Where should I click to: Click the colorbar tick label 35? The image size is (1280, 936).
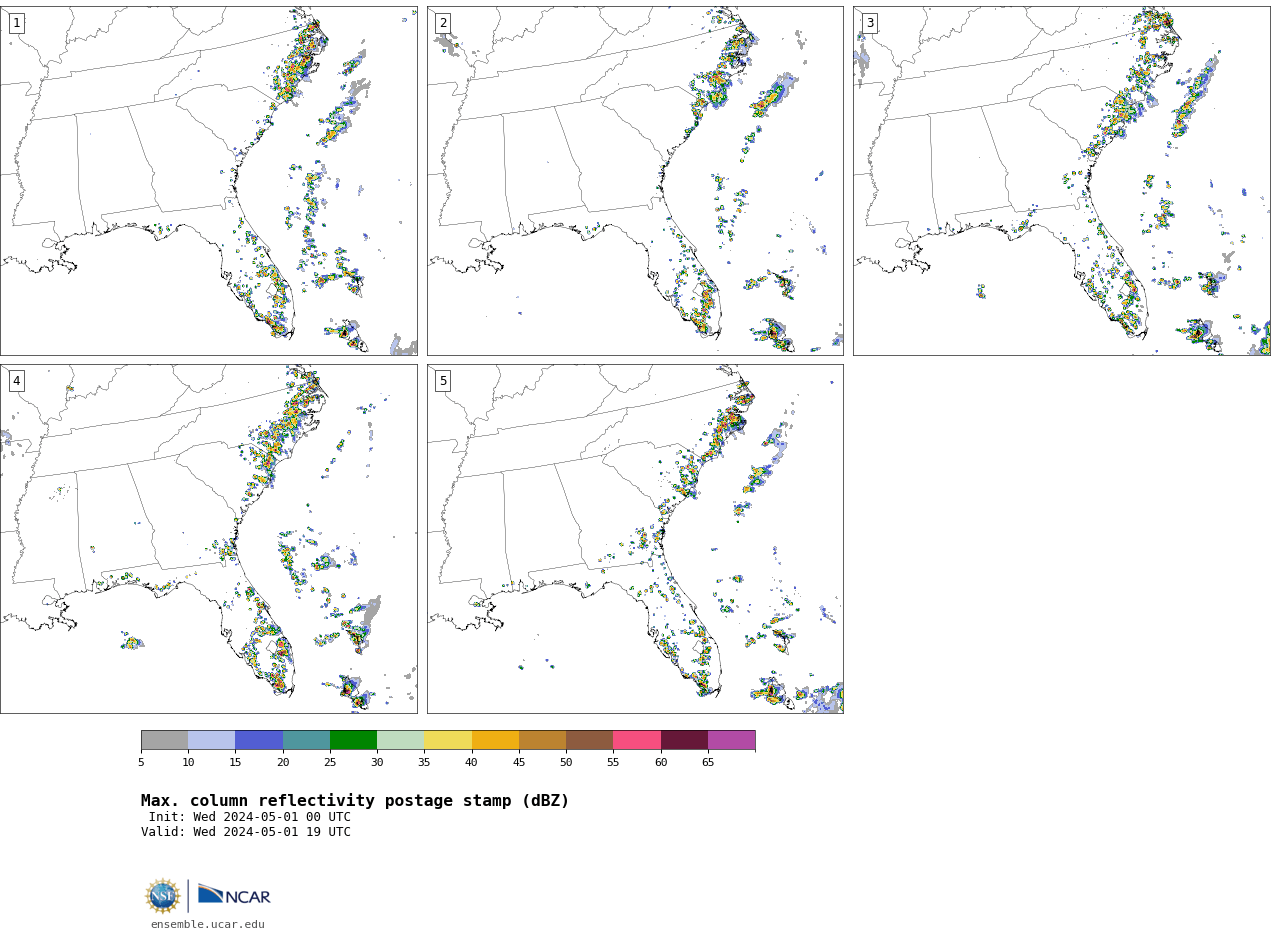pos(424,763)
